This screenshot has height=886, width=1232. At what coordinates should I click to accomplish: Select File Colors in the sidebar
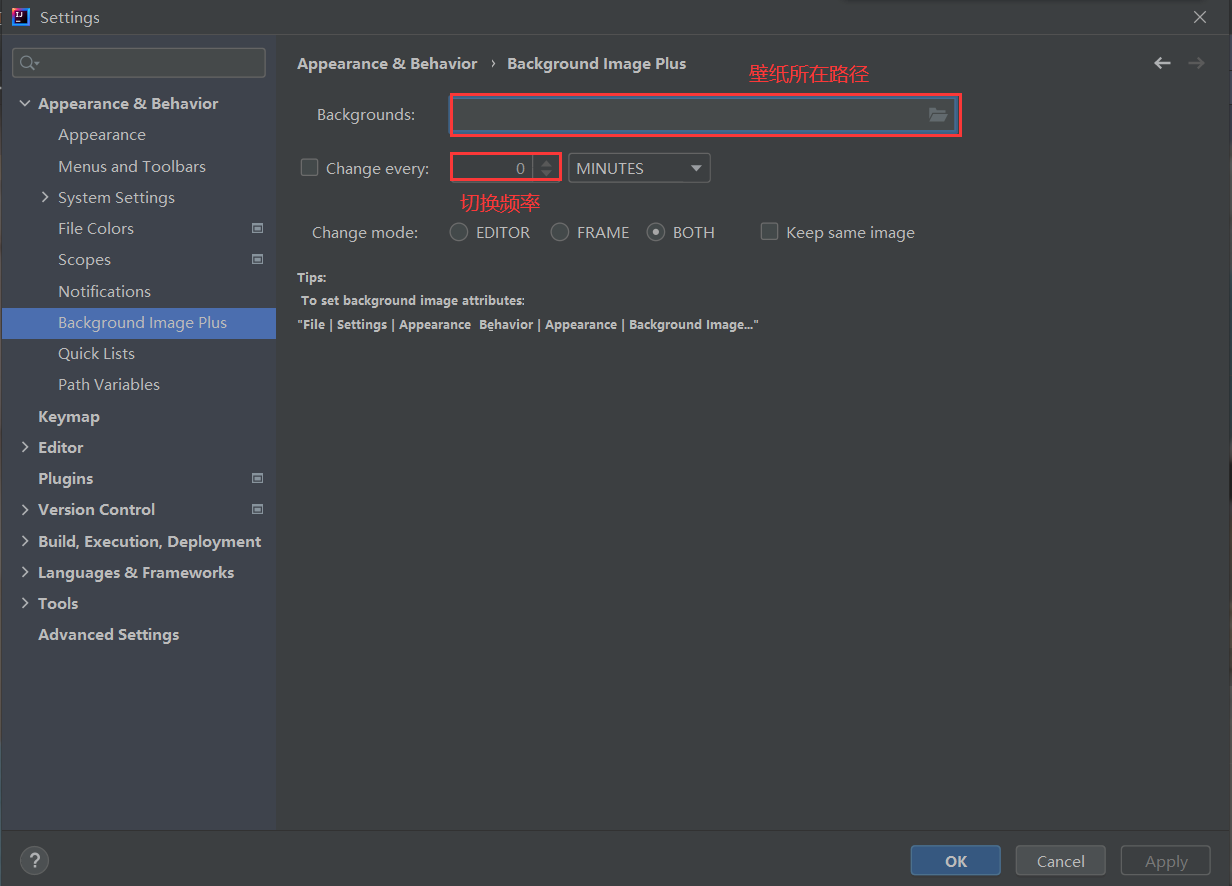tap(96, 229)
